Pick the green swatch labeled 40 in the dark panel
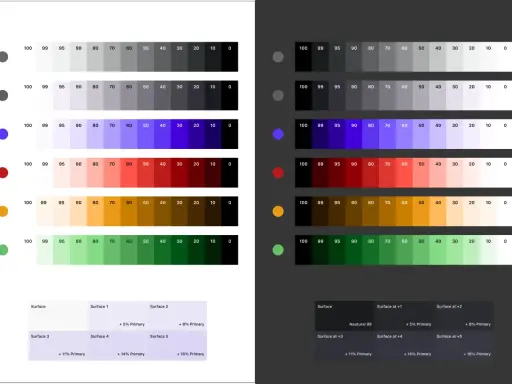 click(x=438, y=250)
